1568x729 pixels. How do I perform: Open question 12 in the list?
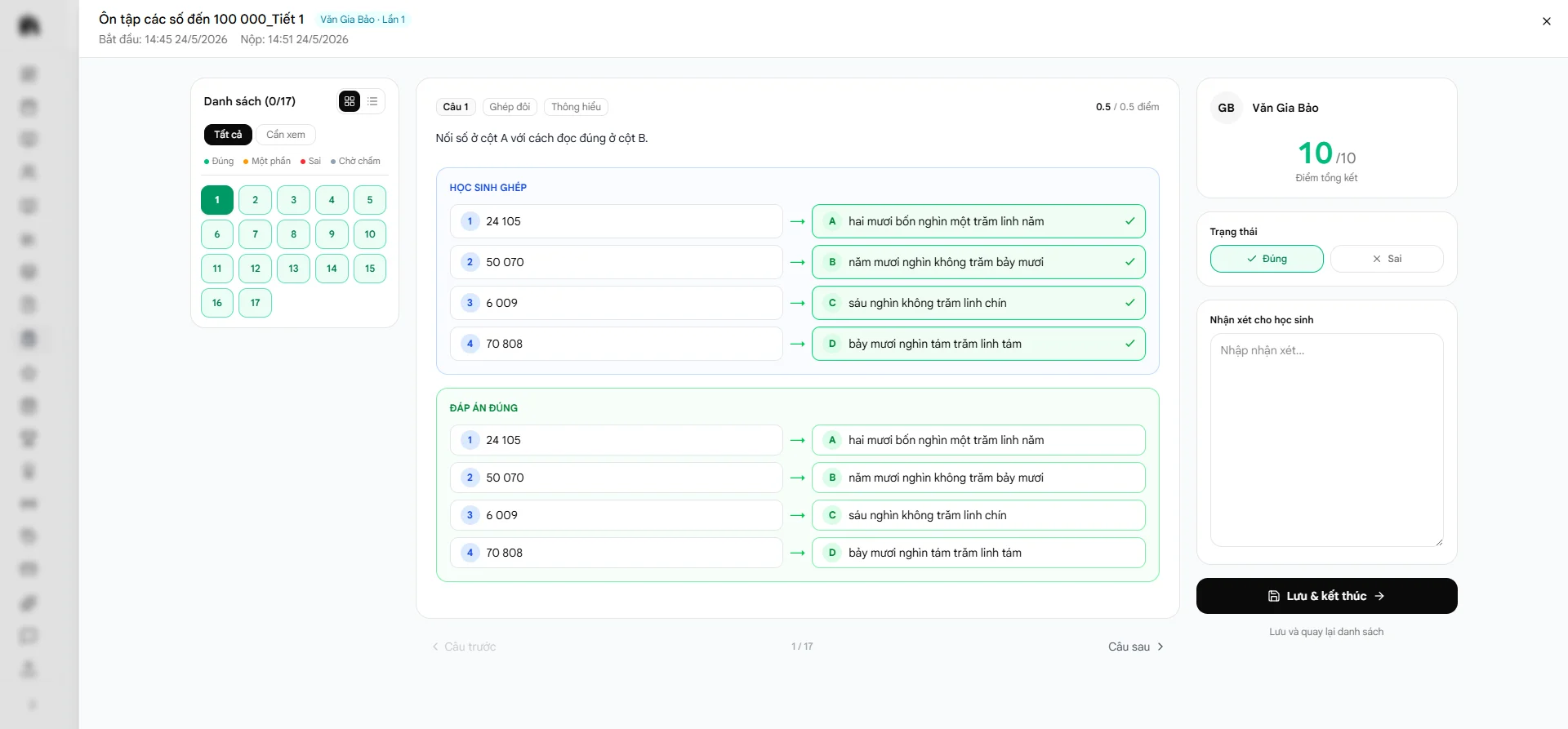256,269
